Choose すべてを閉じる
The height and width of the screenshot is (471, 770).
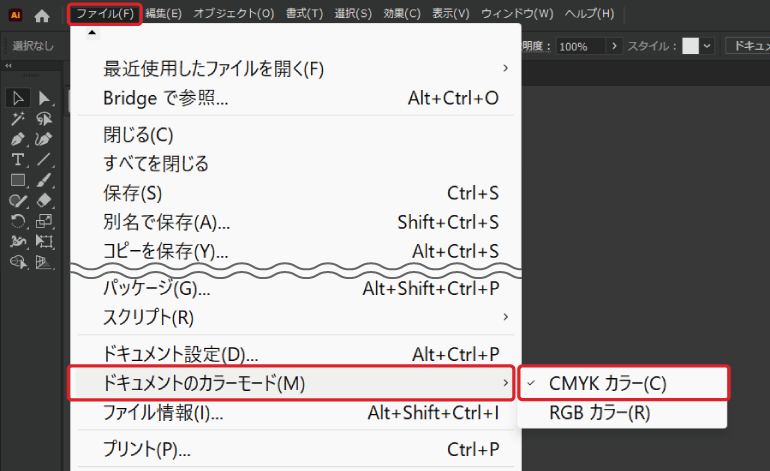(296, 164)
